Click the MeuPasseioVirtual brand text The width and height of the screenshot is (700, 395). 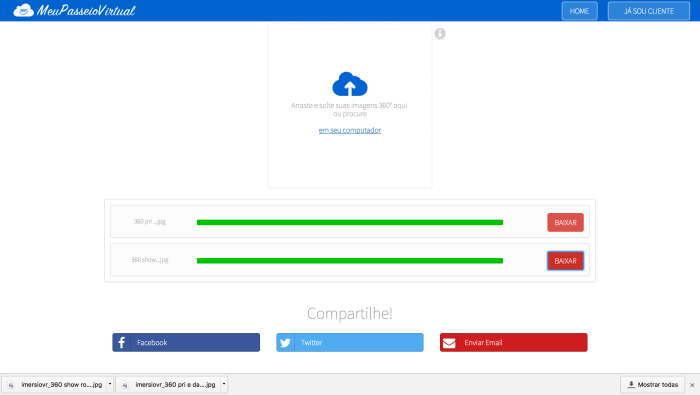86,11
